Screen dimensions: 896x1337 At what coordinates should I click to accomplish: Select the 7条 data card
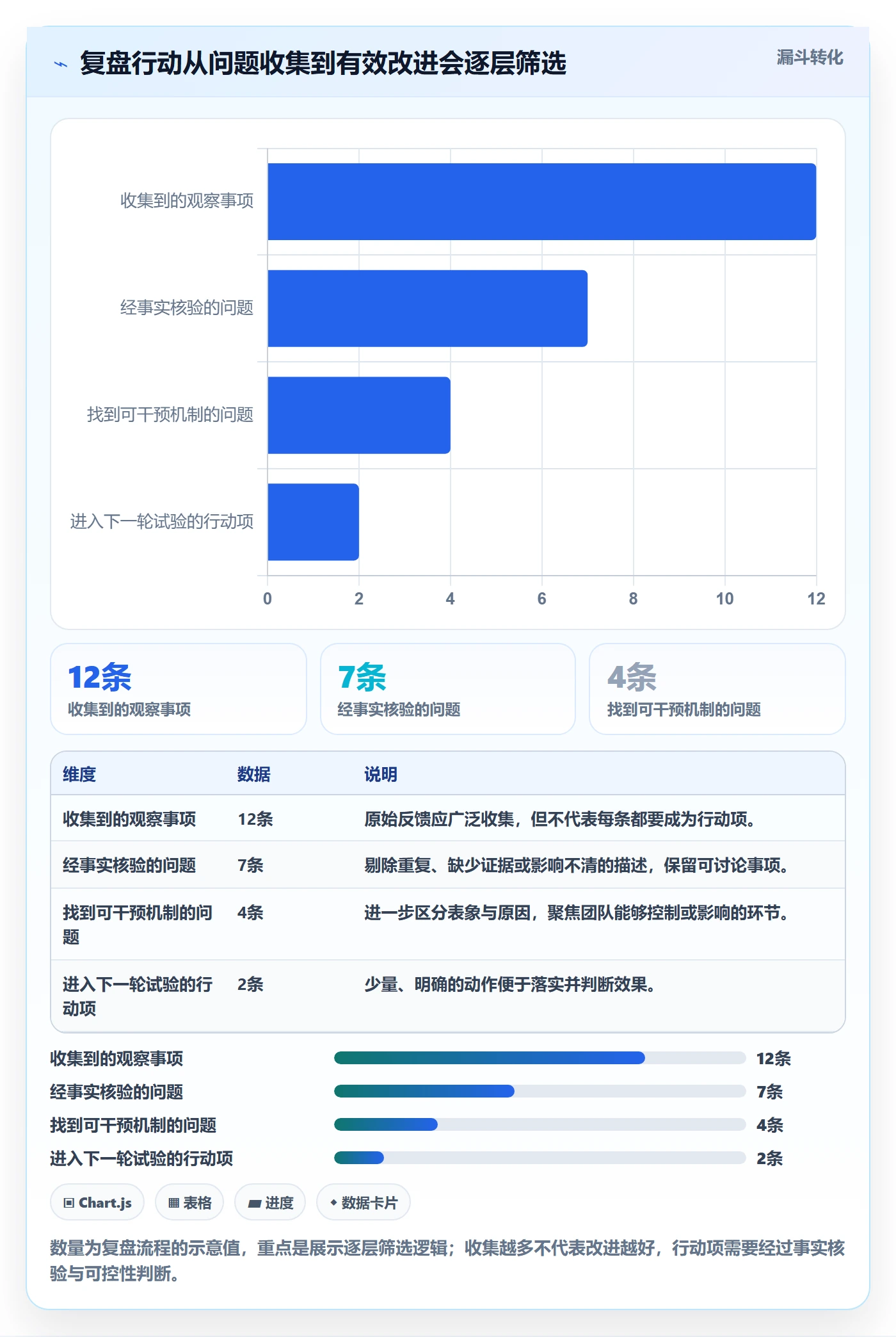448,689
